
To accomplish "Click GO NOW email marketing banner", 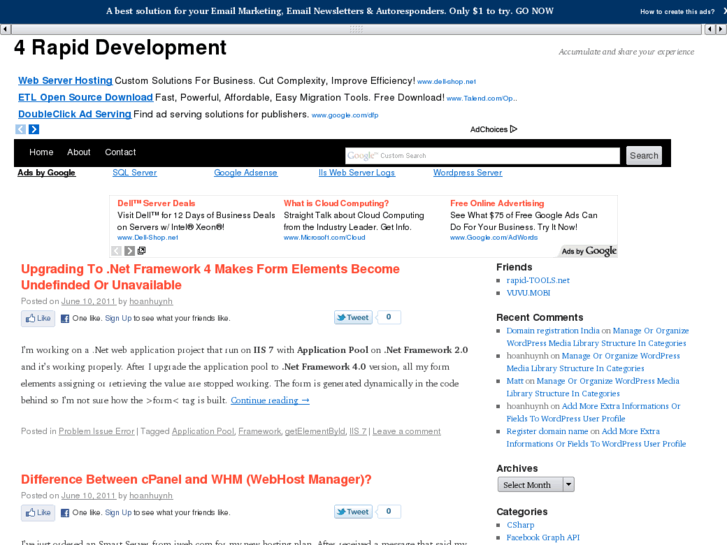I will pos(330,11).
